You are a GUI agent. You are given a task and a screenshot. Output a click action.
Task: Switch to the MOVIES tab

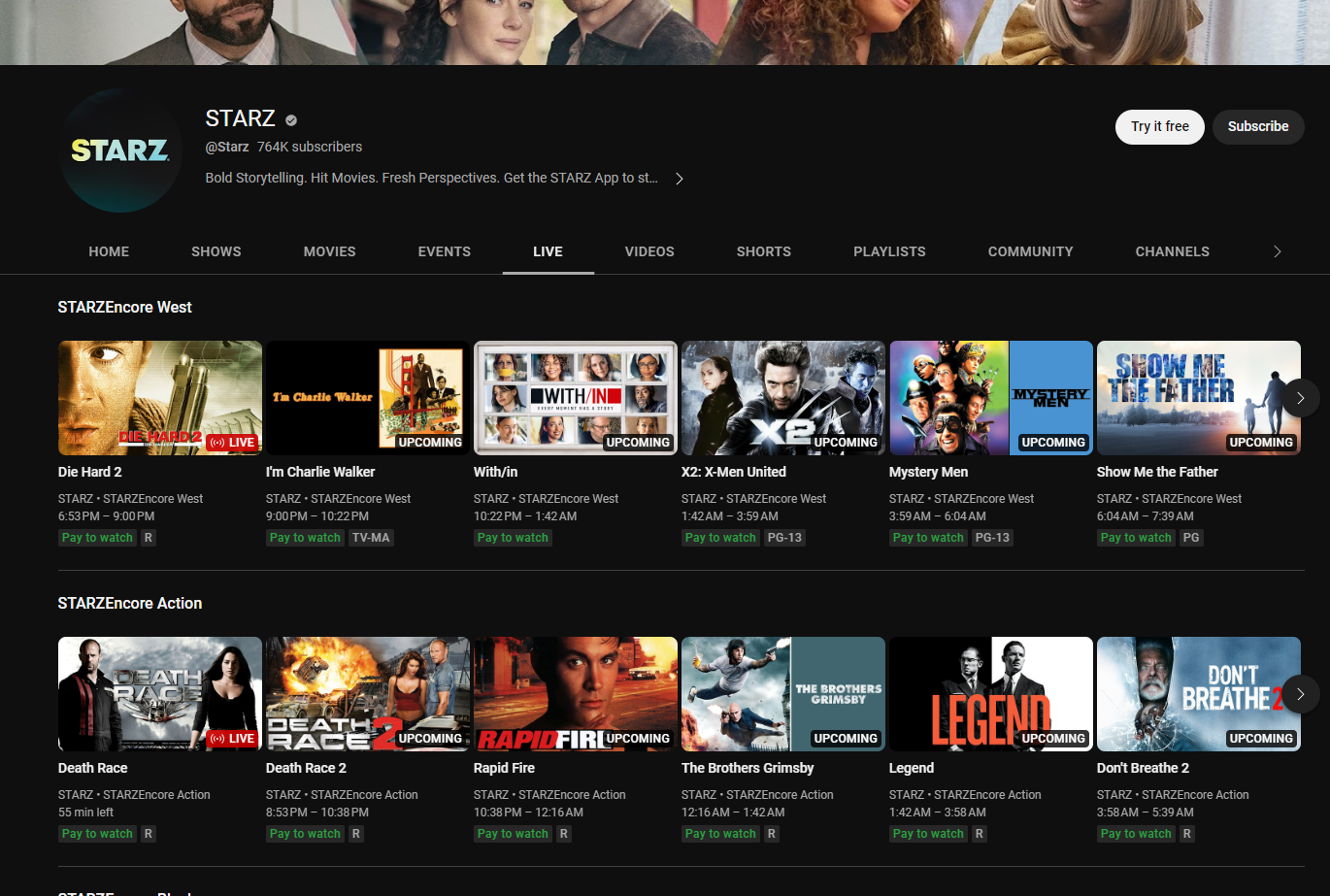(330, 251)
